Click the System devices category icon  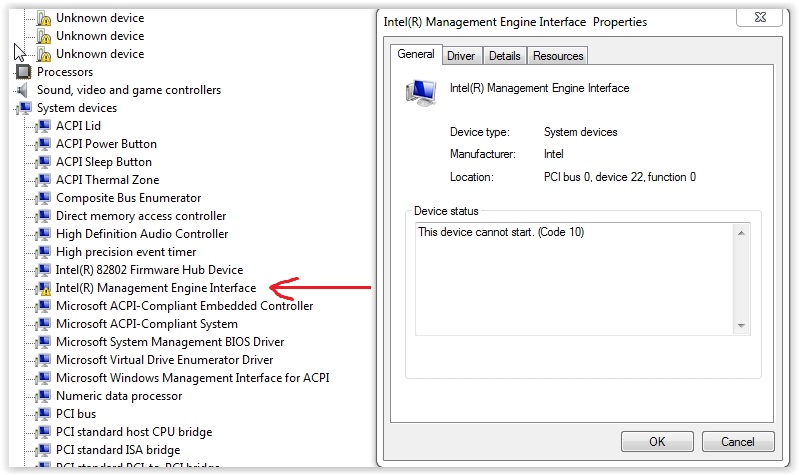(x=24, y=108)
